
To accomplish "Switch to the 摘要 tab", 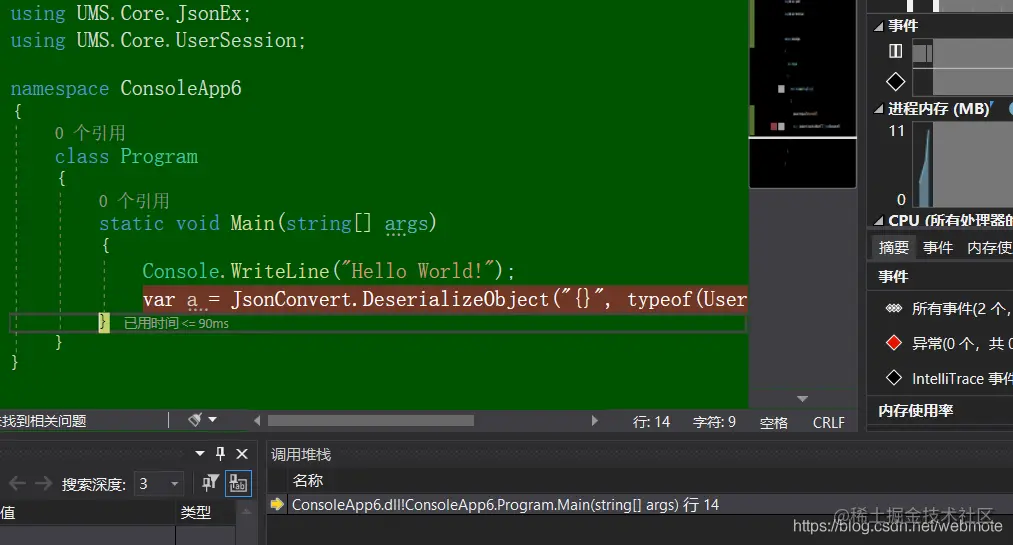I will pyautogui.click(x=893, y=247).
